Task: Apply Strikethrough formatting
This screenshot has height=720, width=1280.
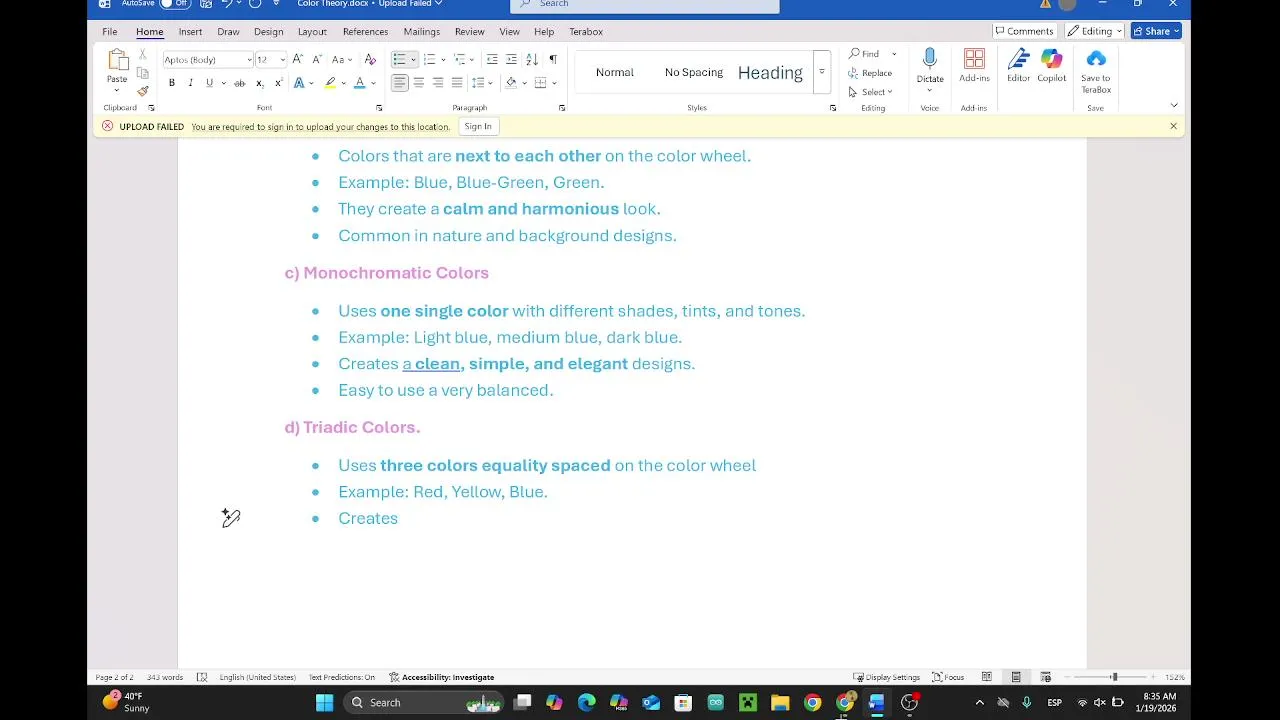Action: 239,83
